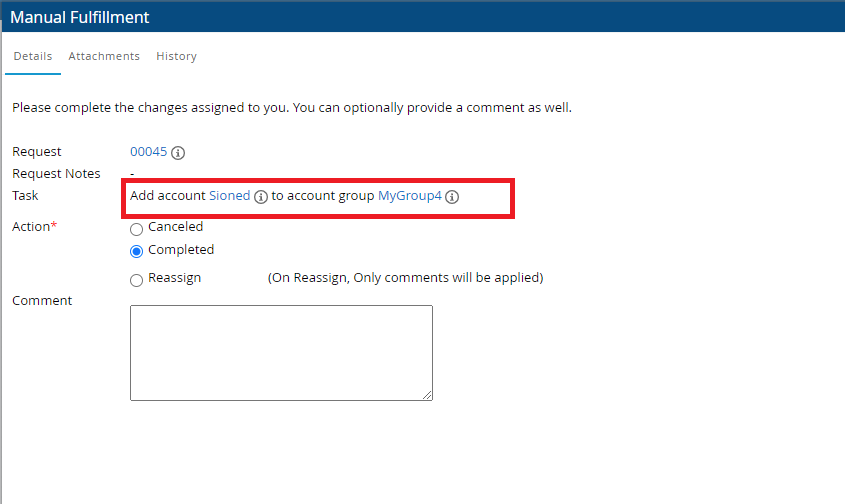This screenshot has height=504, width=845.
Task: Select the Canceled radio button
Action: coord(137,229)
